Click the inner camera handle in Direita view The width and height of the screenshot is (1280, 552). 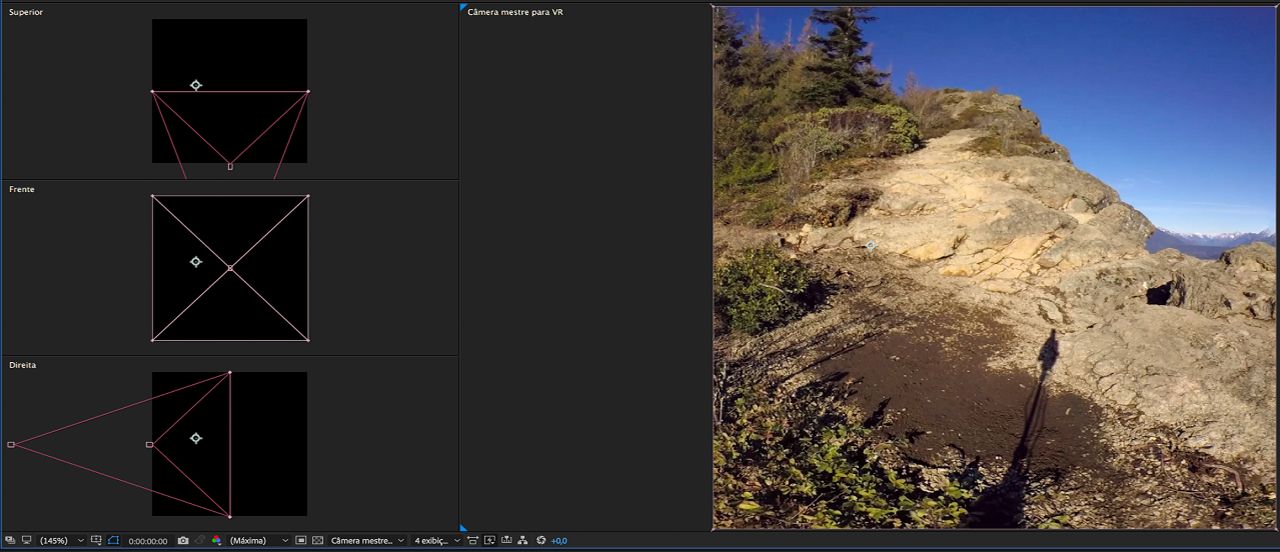pyautogui.click(x=149, y=444)
